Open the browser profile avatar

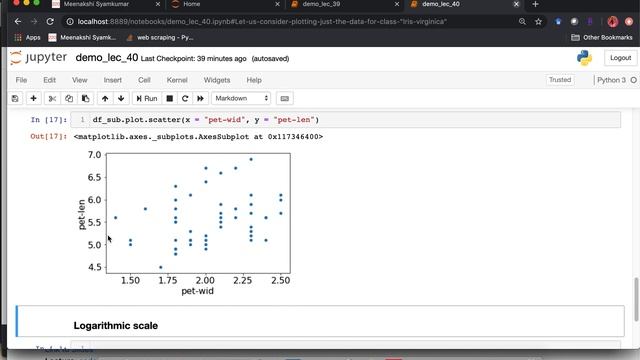pos(612,22)
